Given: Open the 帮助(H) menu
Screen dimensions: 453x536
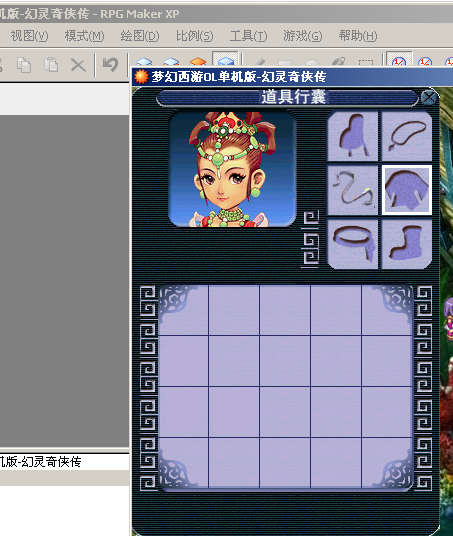Looking at the screenshot, I should click(358, 36).
